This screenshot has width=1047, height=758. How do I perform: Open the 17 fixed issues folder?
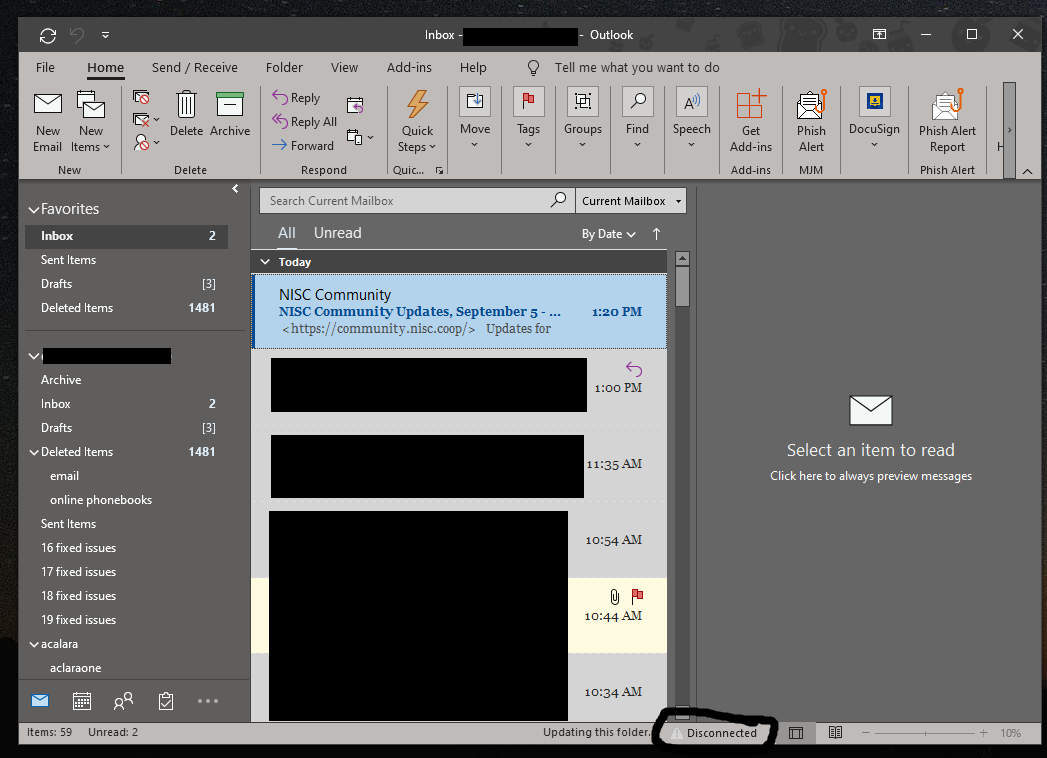click(x=79, y=572)
